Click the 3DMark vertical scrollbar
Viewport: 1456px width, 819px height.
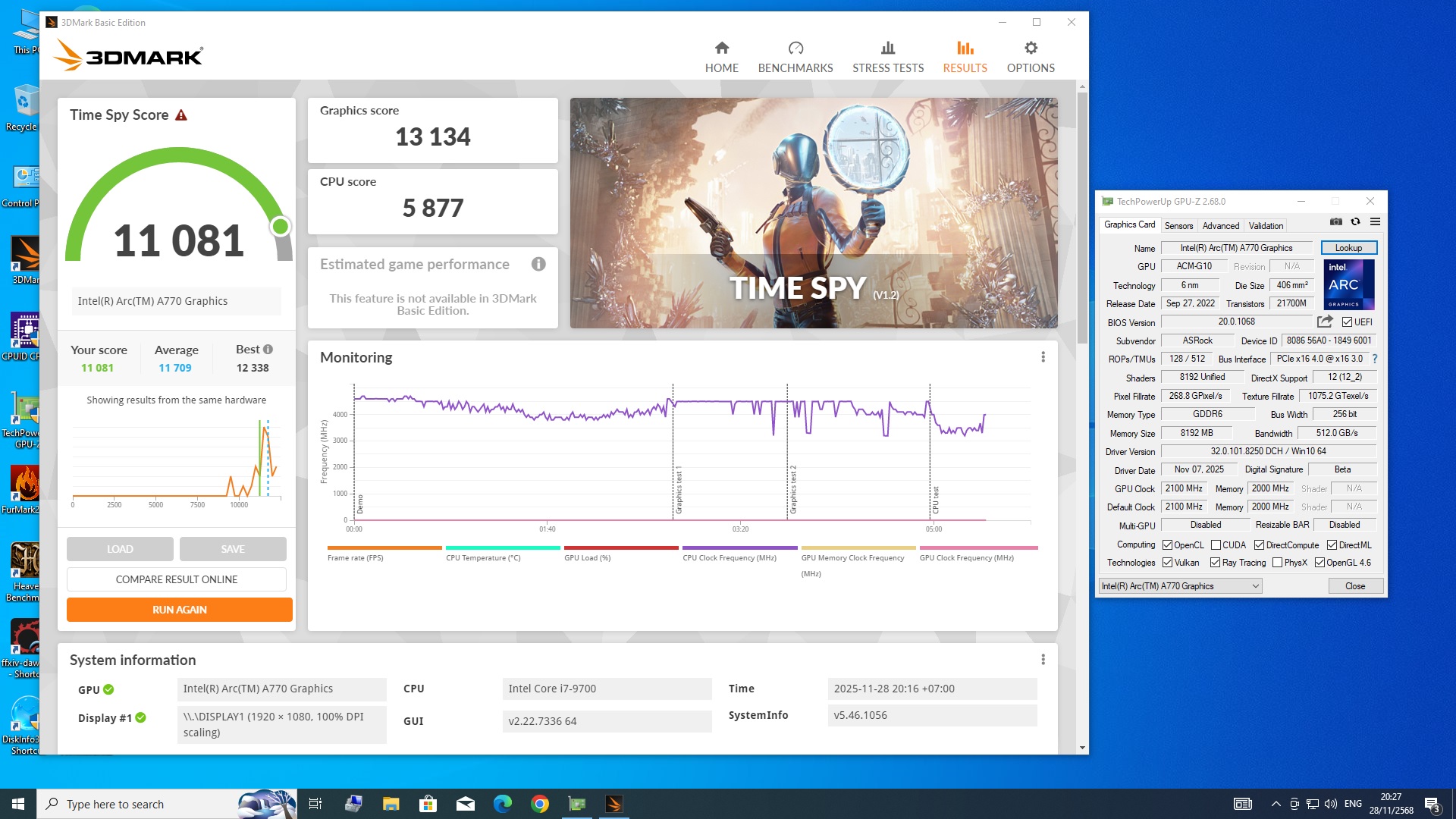click(1082, 218)
